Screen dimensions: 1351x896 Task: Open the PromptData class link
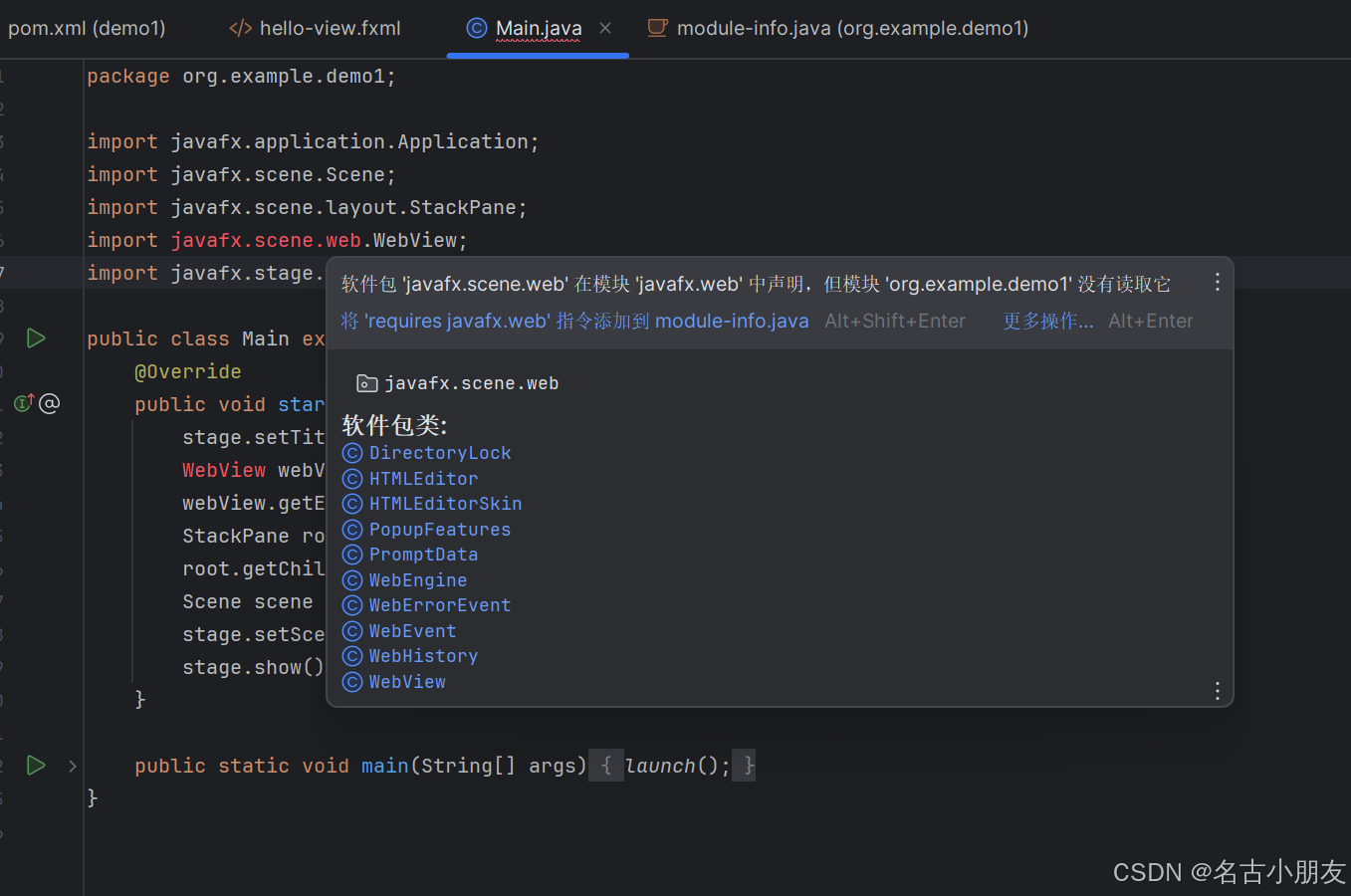pos(423,555)
